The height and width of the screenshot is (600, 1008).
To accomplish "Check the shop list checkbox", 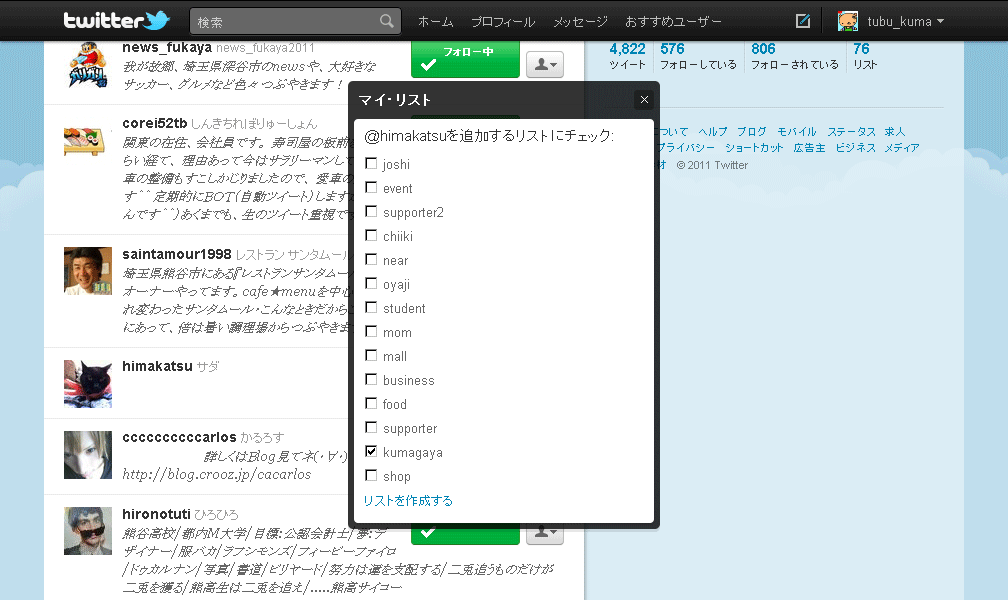I will pos(371,475).
